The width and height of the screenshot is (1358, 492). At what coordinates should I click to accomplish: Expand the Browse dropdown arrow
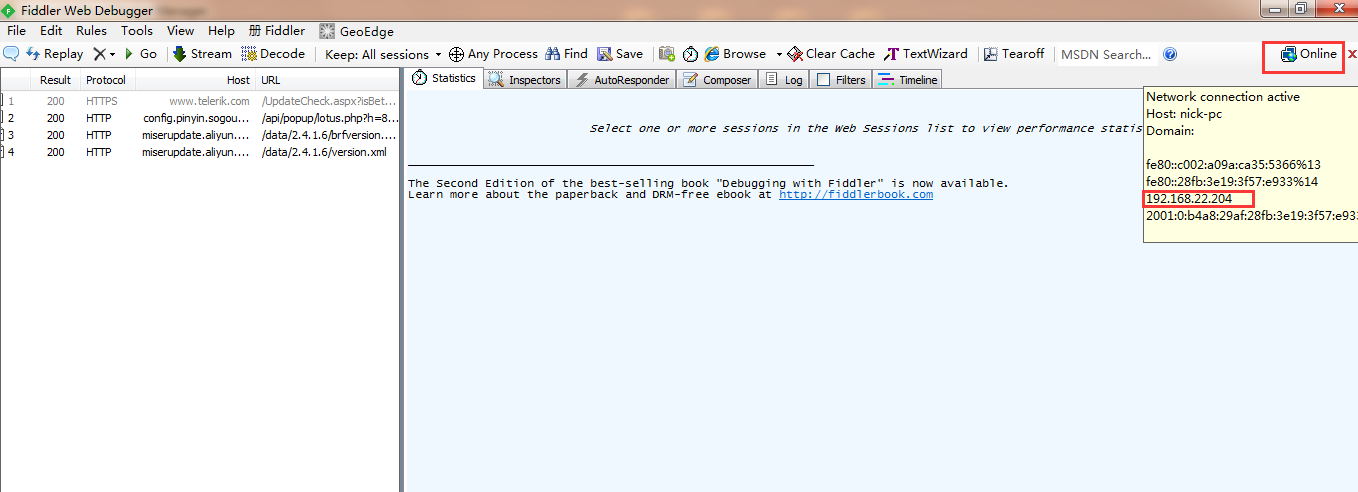coord(779,54)
